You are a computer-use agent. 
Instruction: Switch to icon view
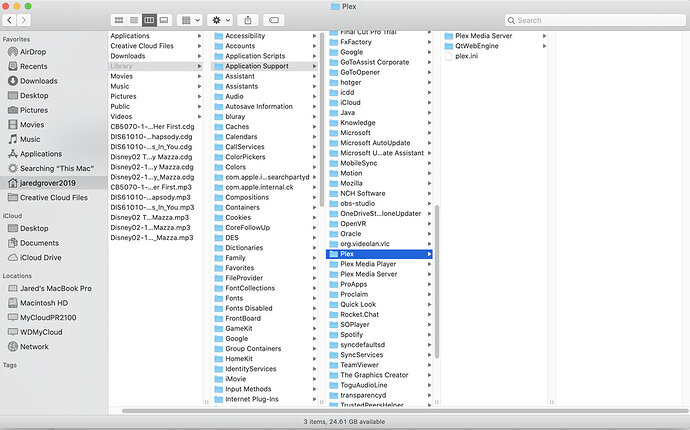(119, 20)
